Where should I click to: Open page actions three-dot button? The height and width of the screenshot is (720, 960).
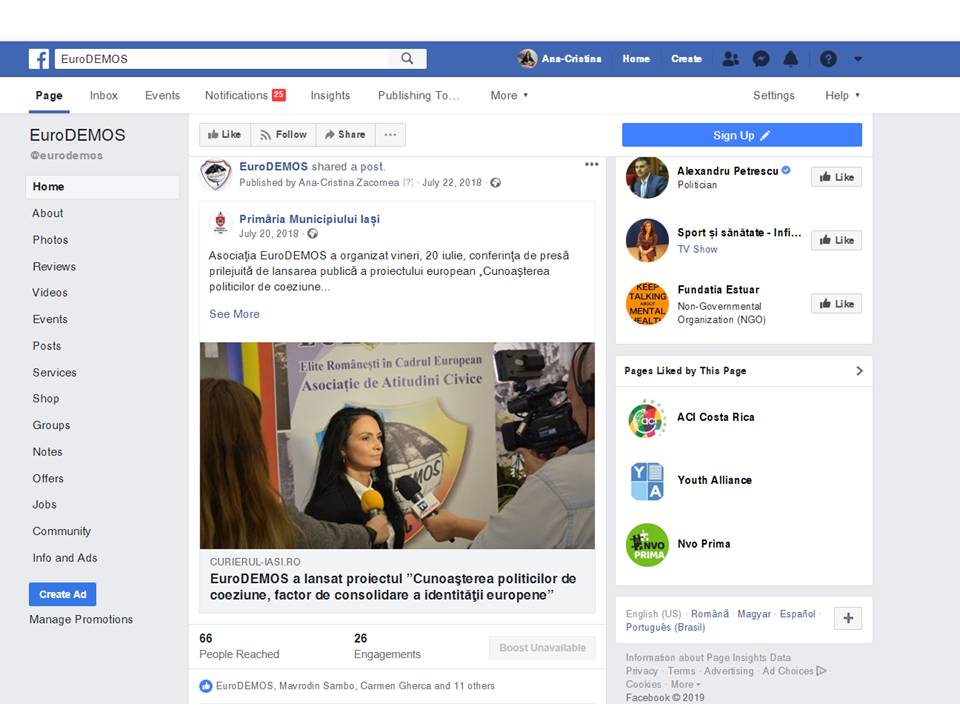click(x=391, y=135)
